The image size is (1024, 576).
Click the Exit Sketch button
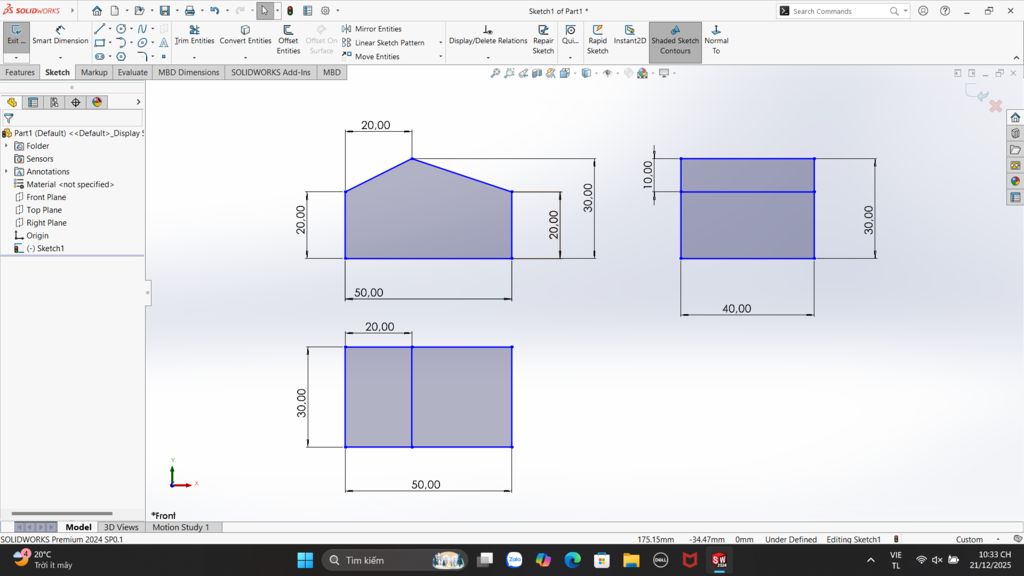tap(16, 35)
